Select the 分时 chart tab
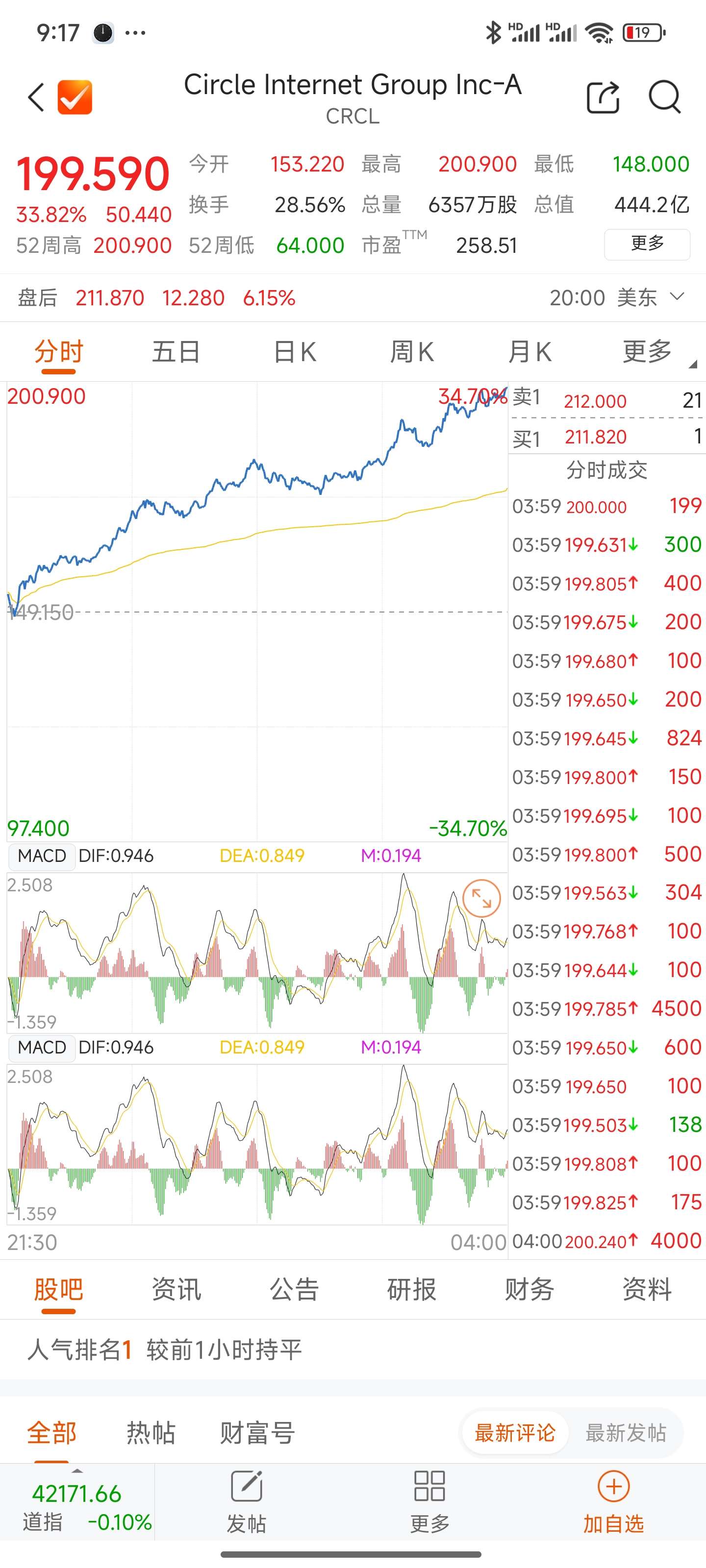 point(58,352)
